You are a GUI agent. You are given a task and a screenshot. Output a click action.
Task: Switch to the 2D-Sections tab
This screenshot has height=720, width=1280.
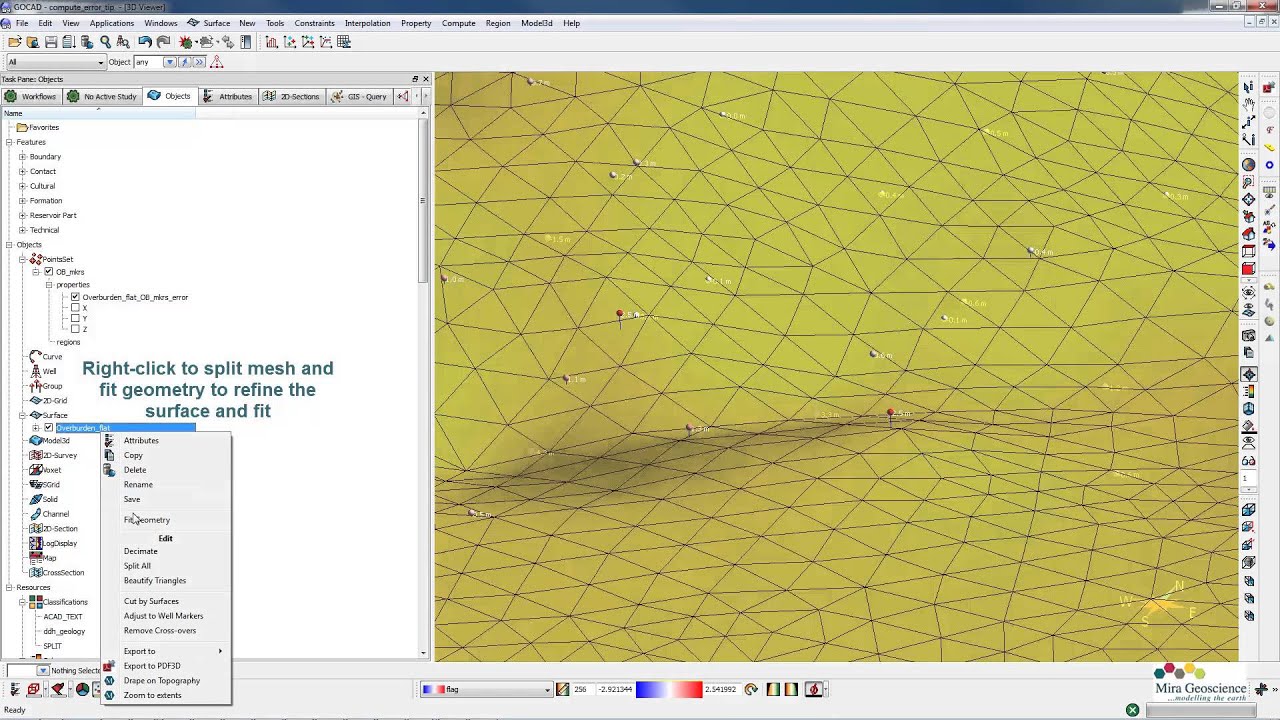pos(291,96)
